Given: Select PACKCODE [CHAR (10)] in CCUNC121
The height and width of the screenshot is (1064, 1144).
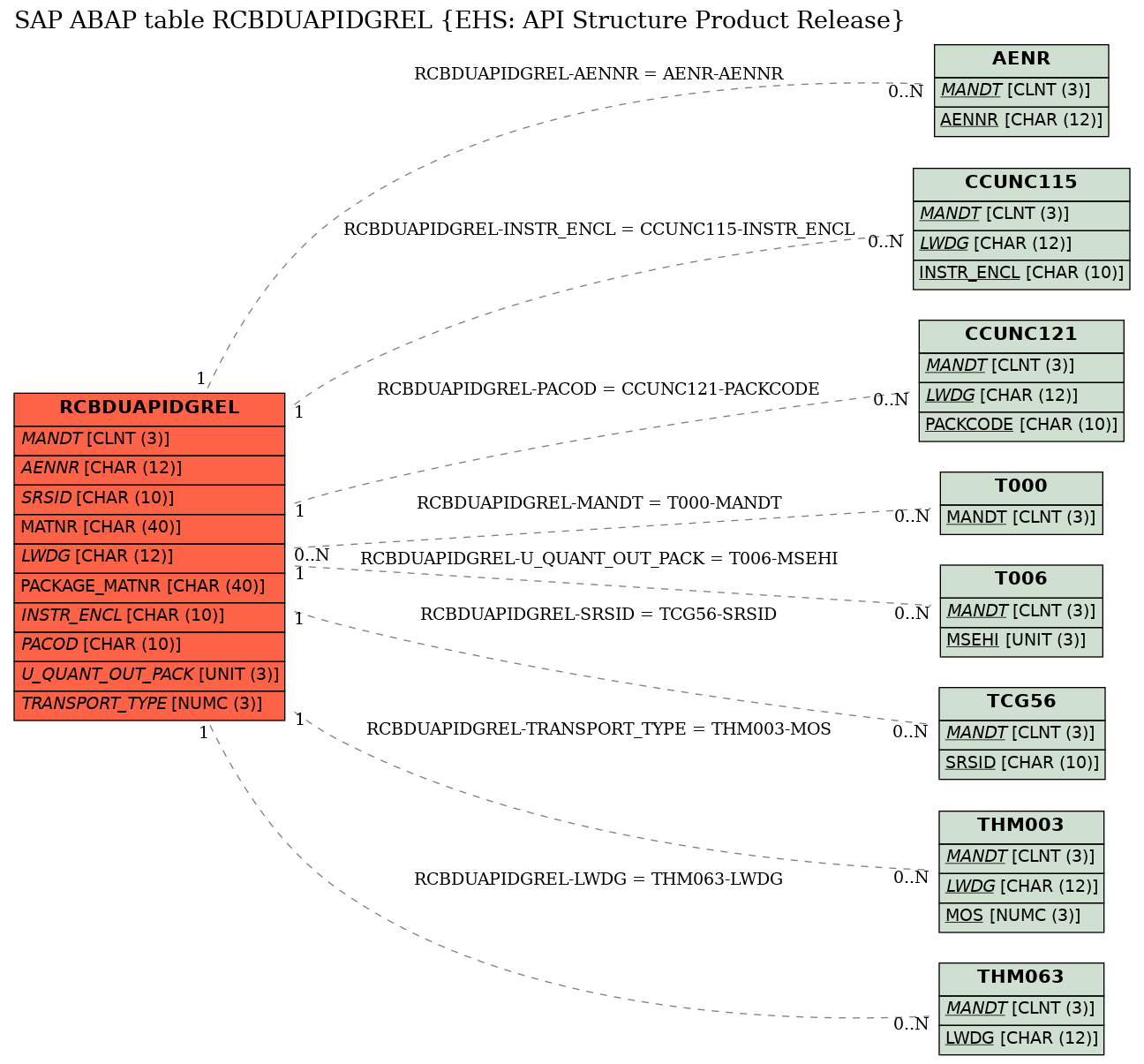Looking at the screenshot, I should (x=1021, y=426).
